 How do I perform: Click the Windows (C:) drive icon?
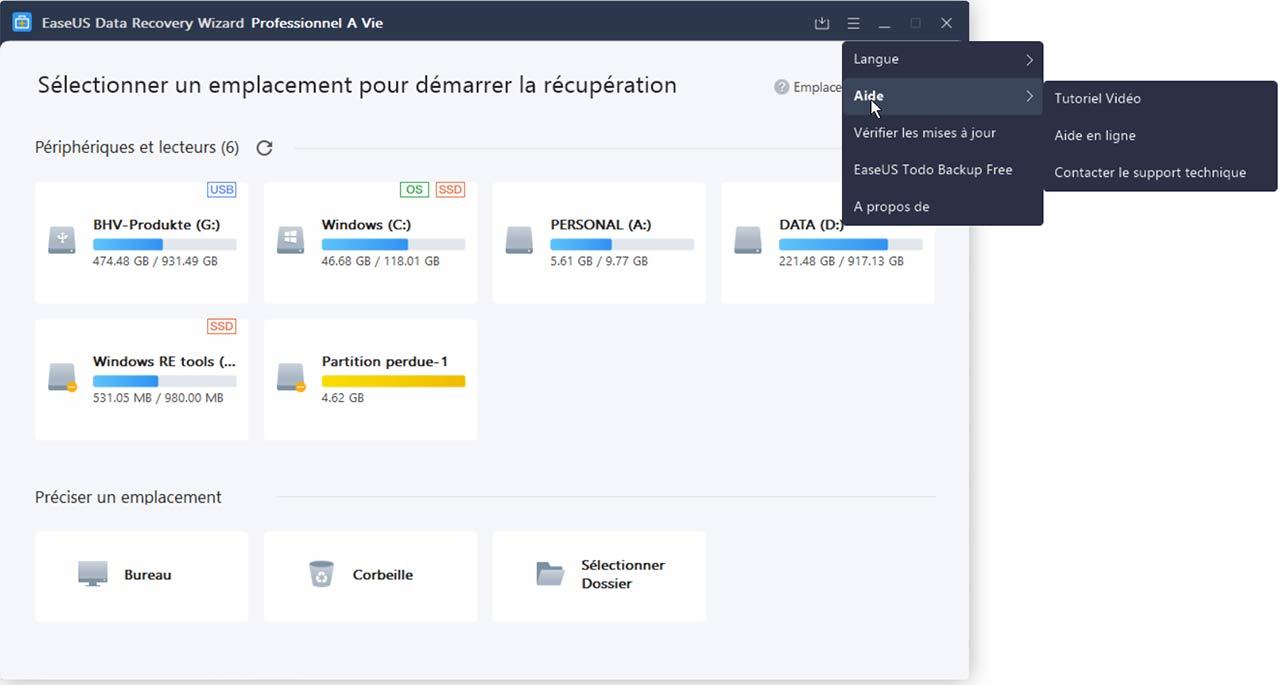(x=291, y=239)
